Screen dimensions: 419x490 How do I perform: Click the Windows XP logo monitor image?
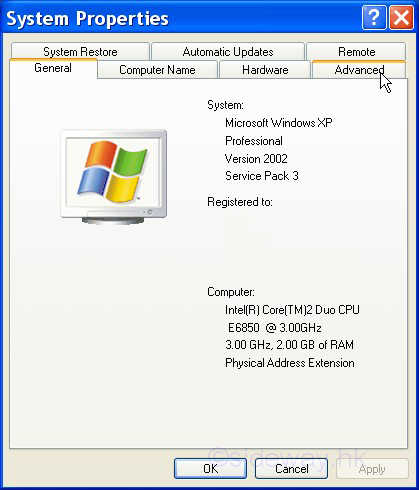click(x=114, y=177)
